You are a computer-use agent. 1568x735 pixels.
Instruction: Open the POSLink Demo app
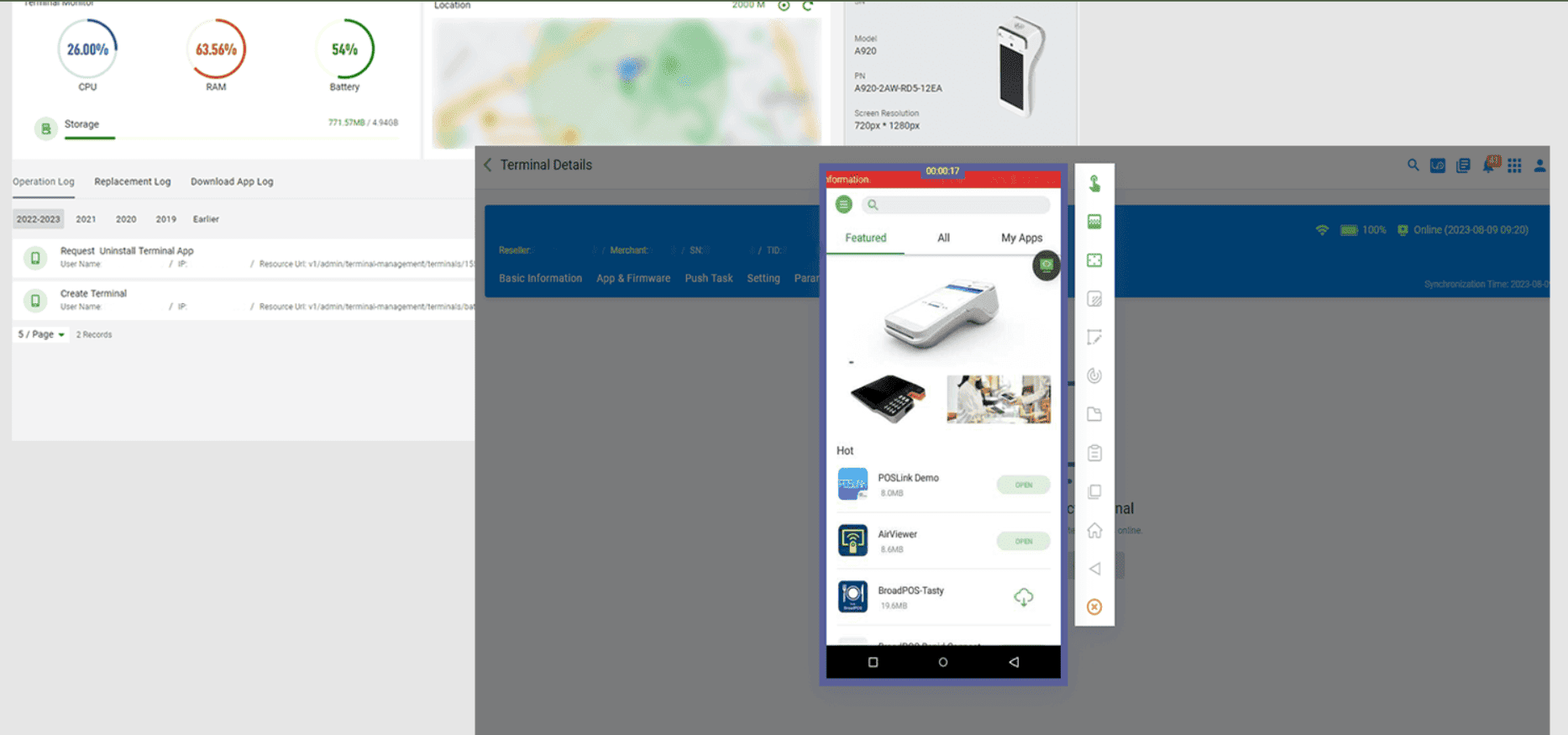point(1023,485)
